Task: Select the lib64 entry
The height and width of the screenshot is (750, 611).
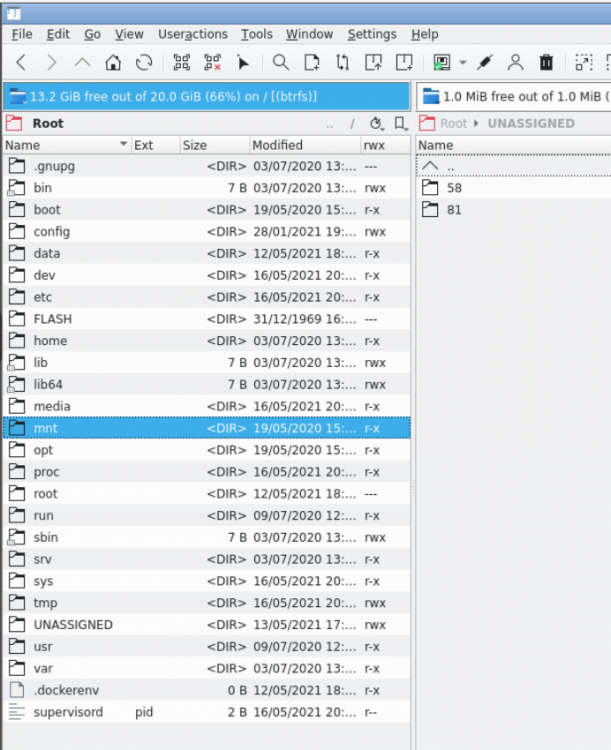Action: (207, 385)
